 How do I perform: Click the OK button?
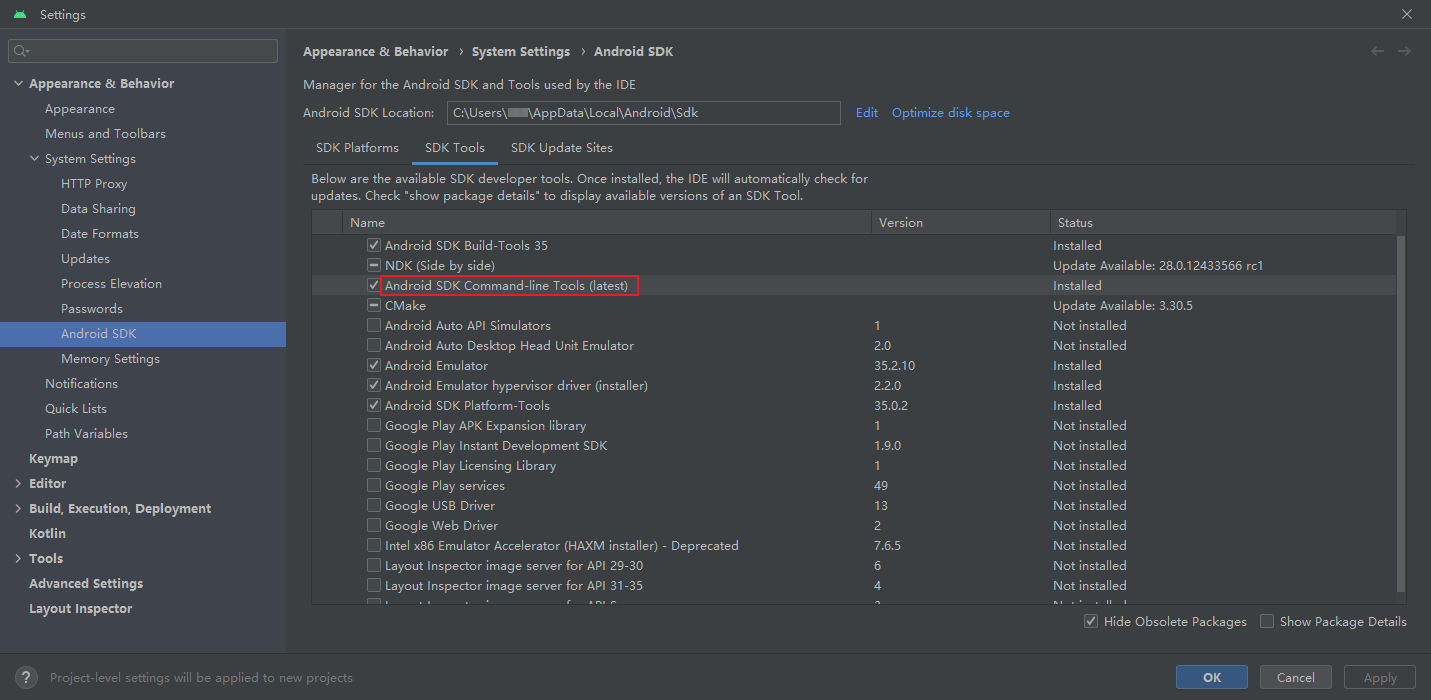(1212, 677)
